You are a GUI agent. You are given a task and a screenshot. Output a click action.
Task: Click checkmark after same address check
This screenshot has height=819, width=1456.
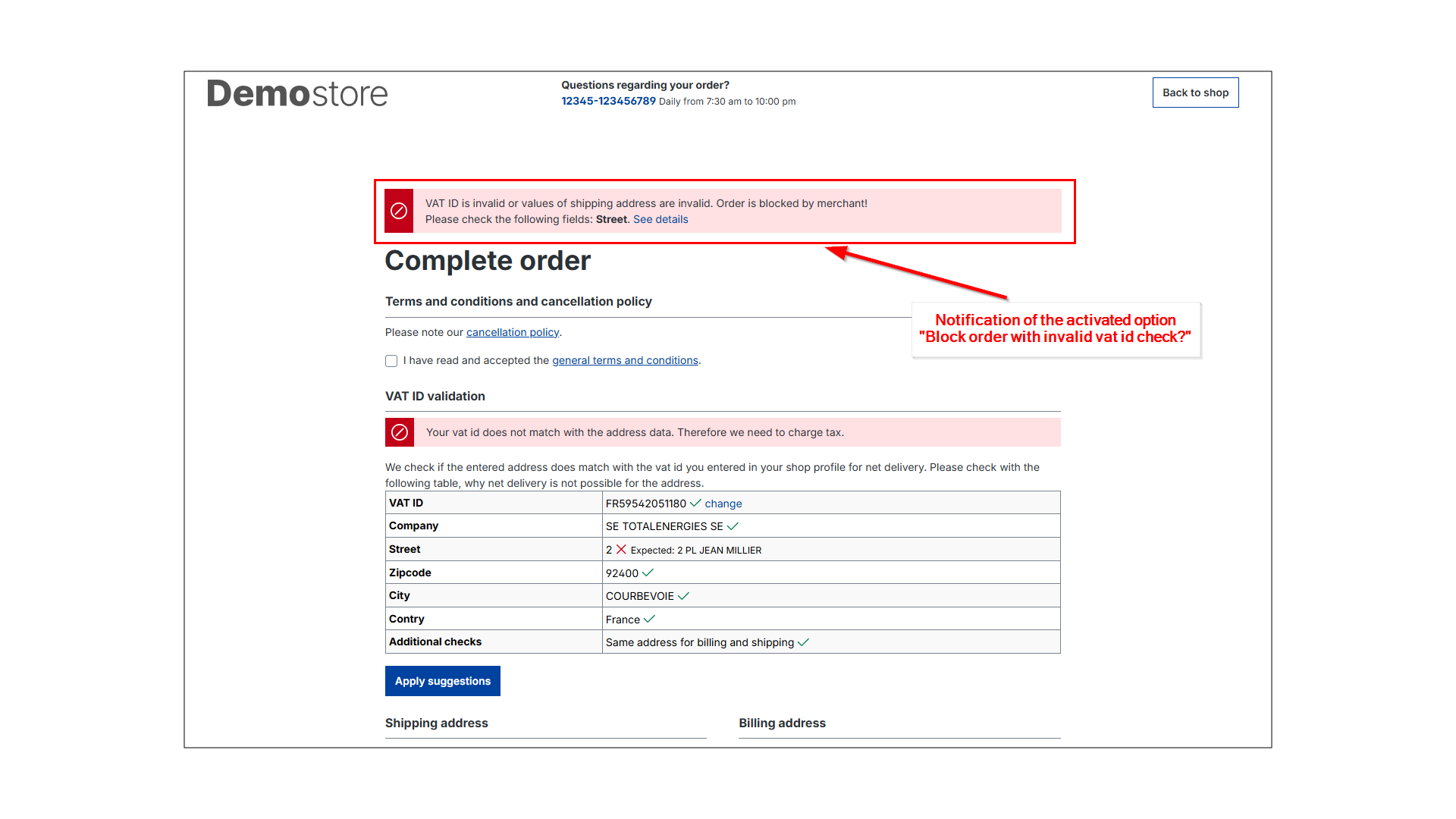[804, 642]
